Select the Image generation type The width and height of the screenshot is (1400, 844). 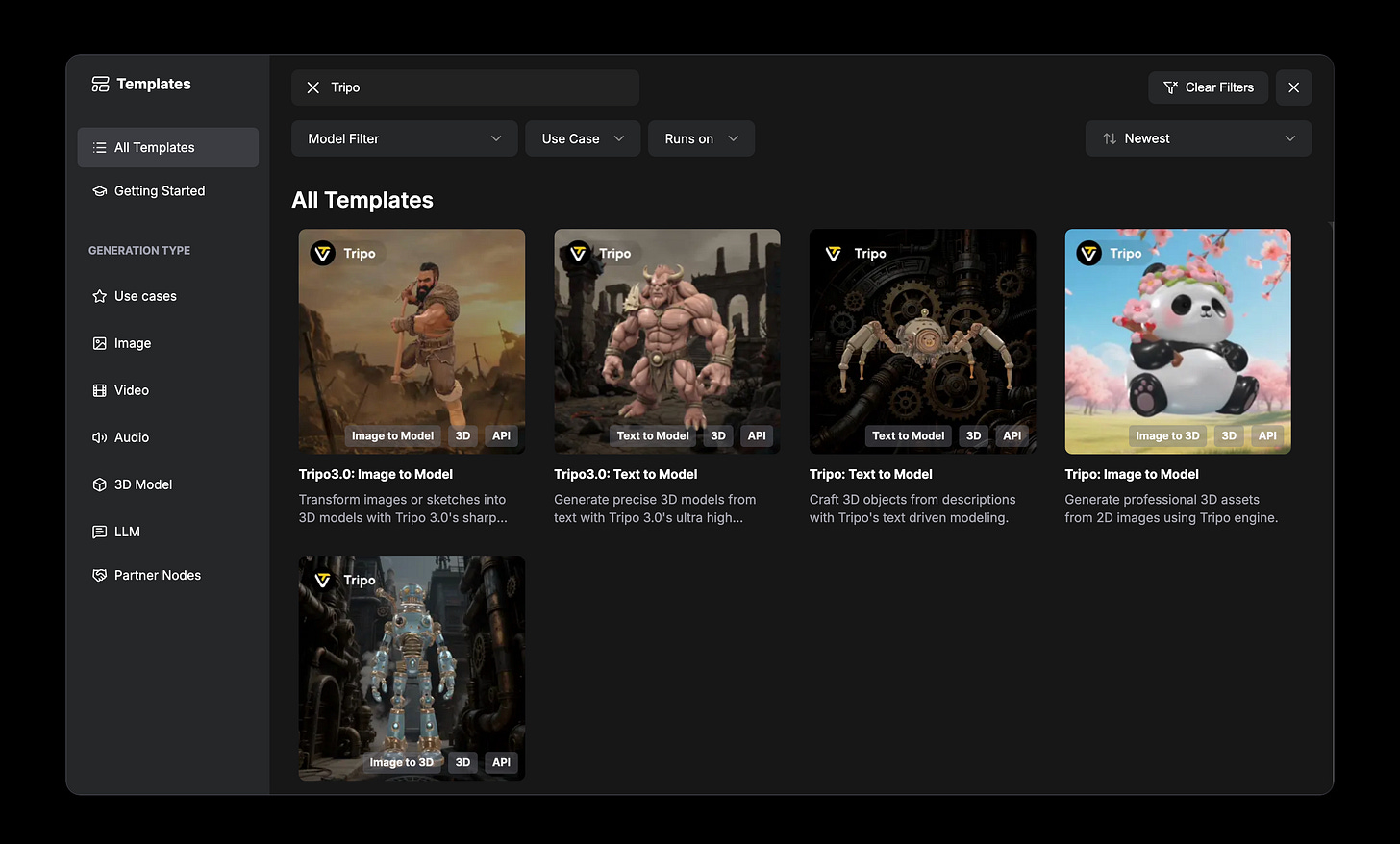click(168, 343)
